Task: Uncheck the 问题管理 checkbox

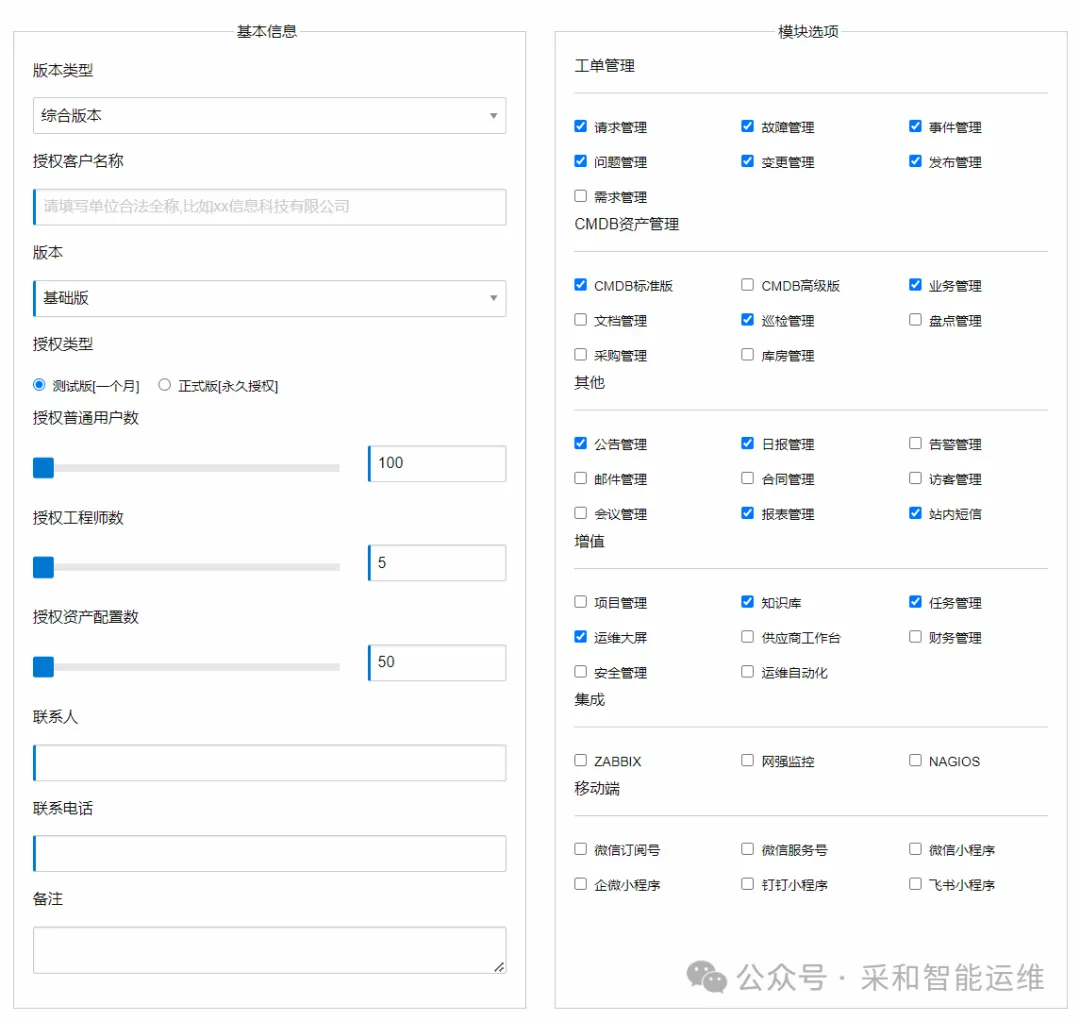Action: 581,161
